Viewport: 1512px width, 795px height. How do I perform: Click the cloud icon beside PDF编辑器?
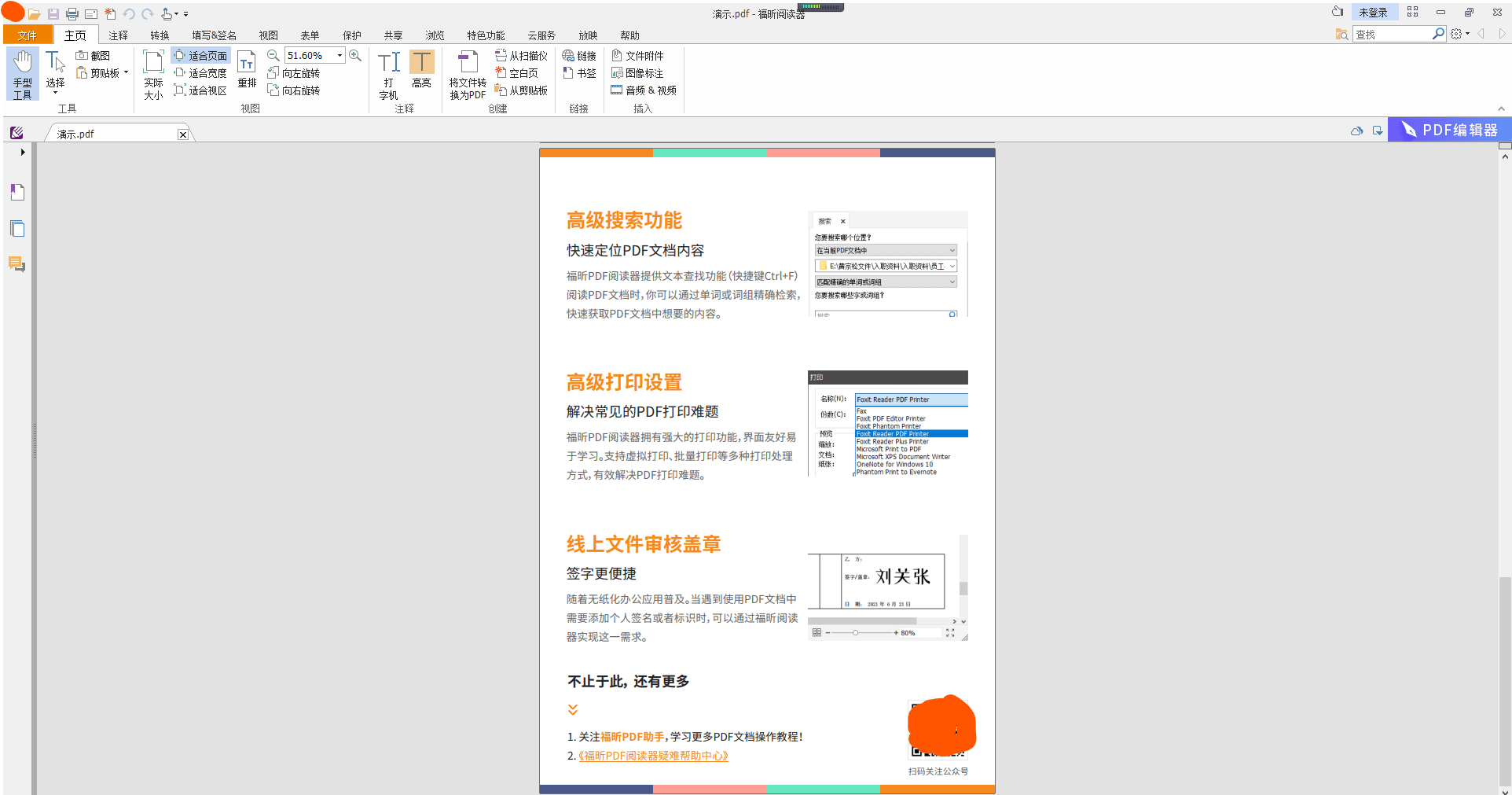point(1356,131)
